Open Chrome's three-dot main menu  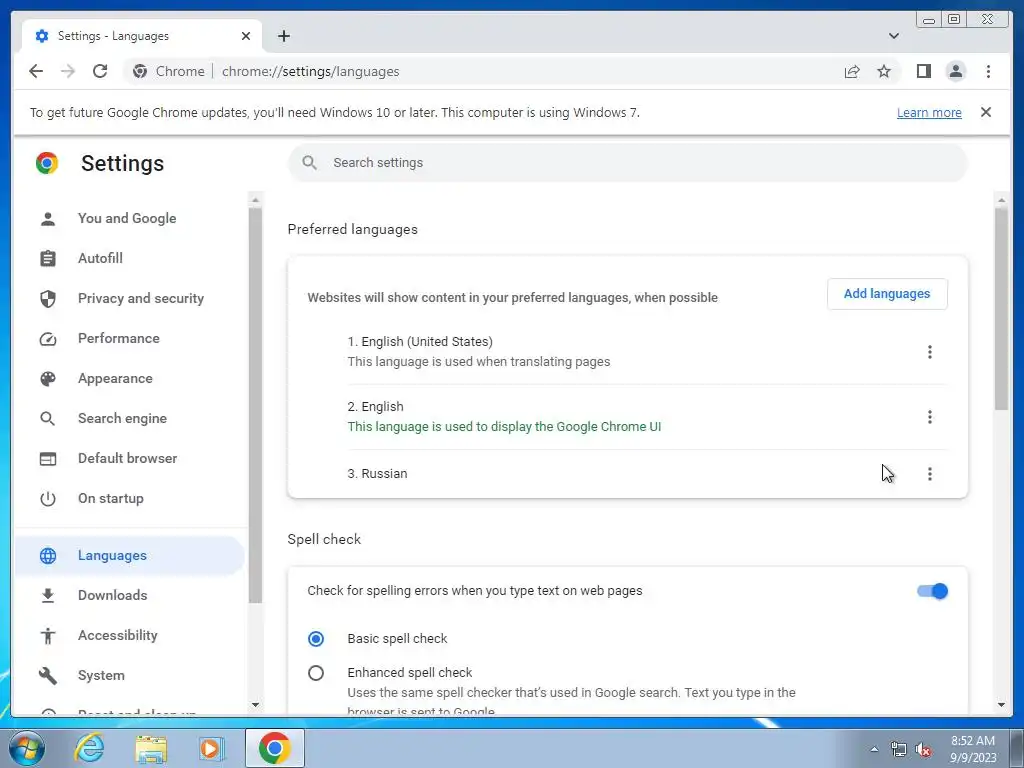988,71
